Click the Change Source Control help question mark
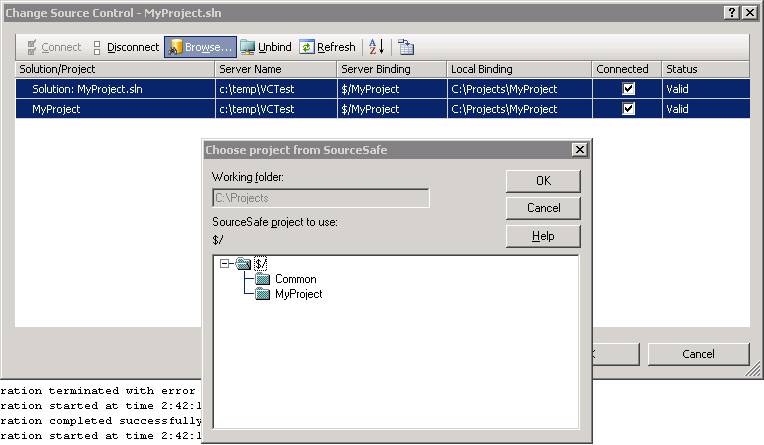 tap(732, 12)
